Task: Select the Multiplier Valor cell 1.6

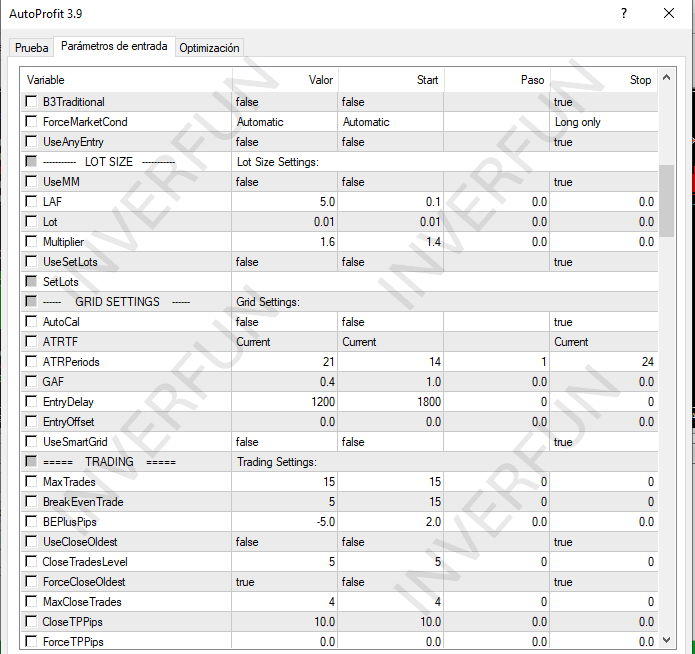Action: (285, 242)
